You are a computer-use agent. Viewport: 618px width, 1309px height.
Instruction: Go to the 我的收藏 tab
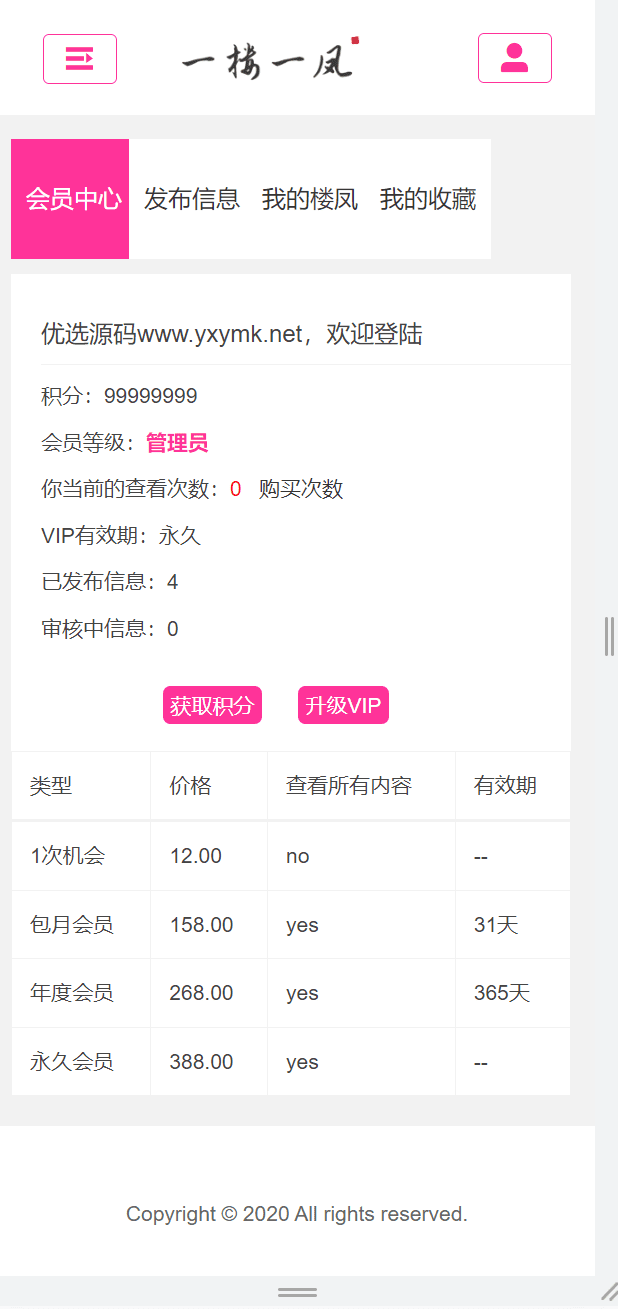pos(428,199)
